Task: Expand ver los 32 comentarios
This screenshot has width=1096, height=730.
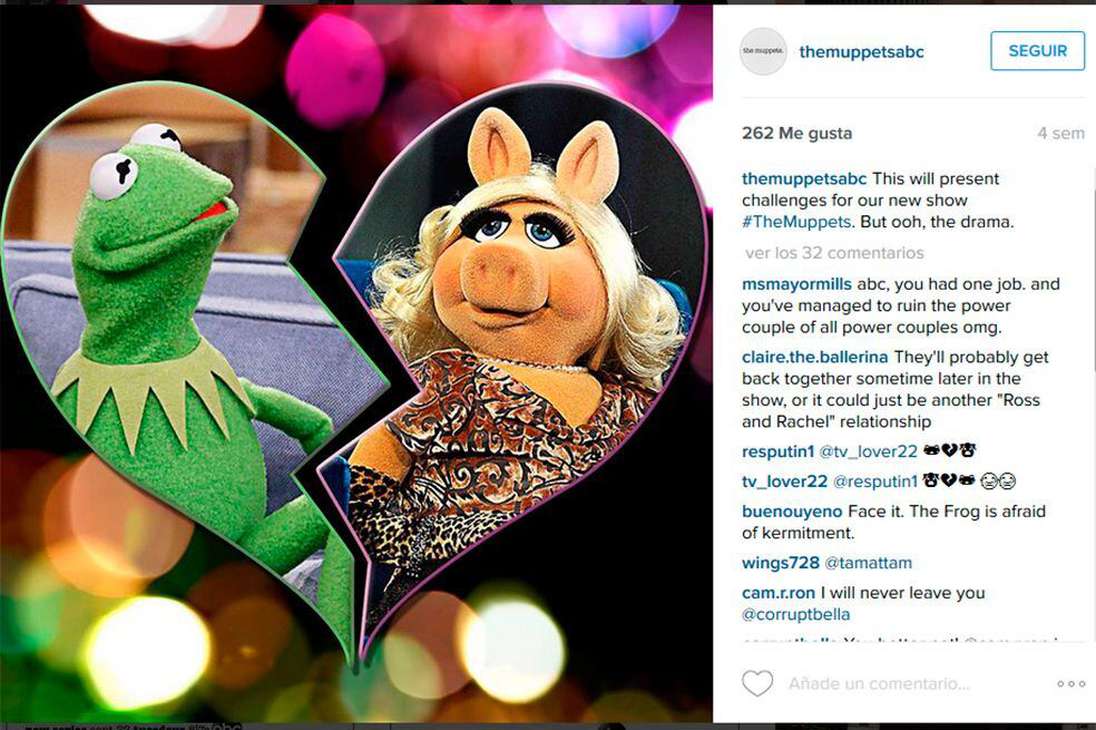Action: pos(834,252)
